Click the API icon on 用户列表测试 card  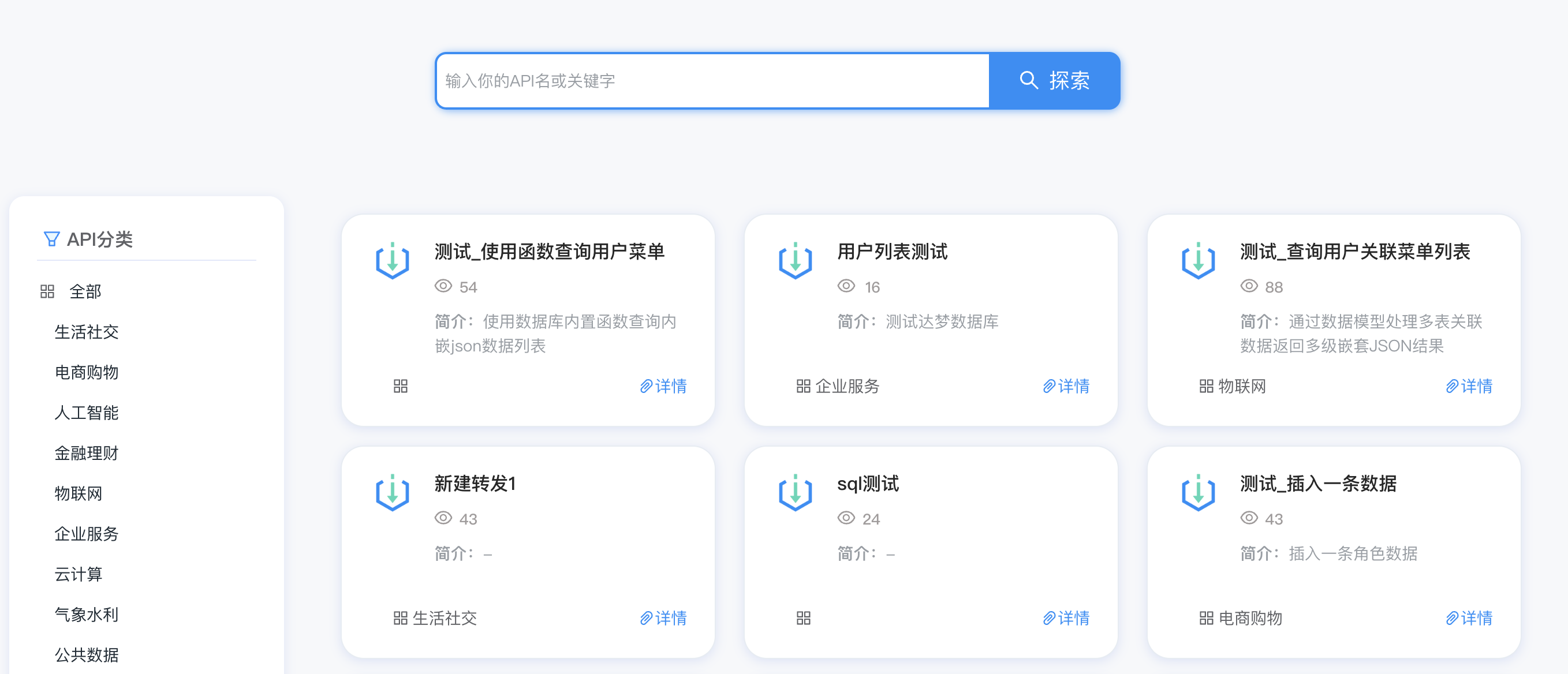(x=795, y=260)
